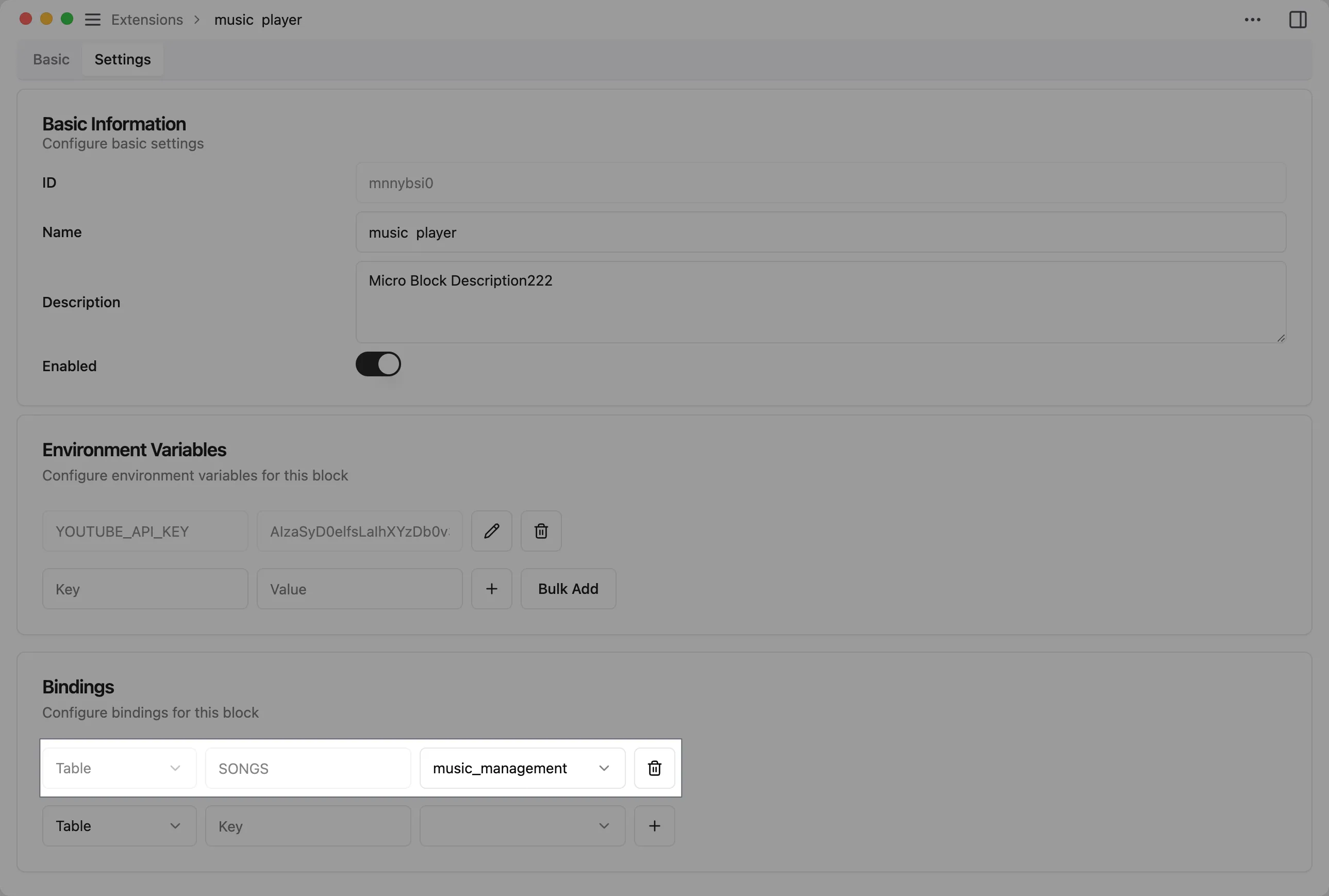
Task: Focus the environment variable Value input
Action: 359,589
